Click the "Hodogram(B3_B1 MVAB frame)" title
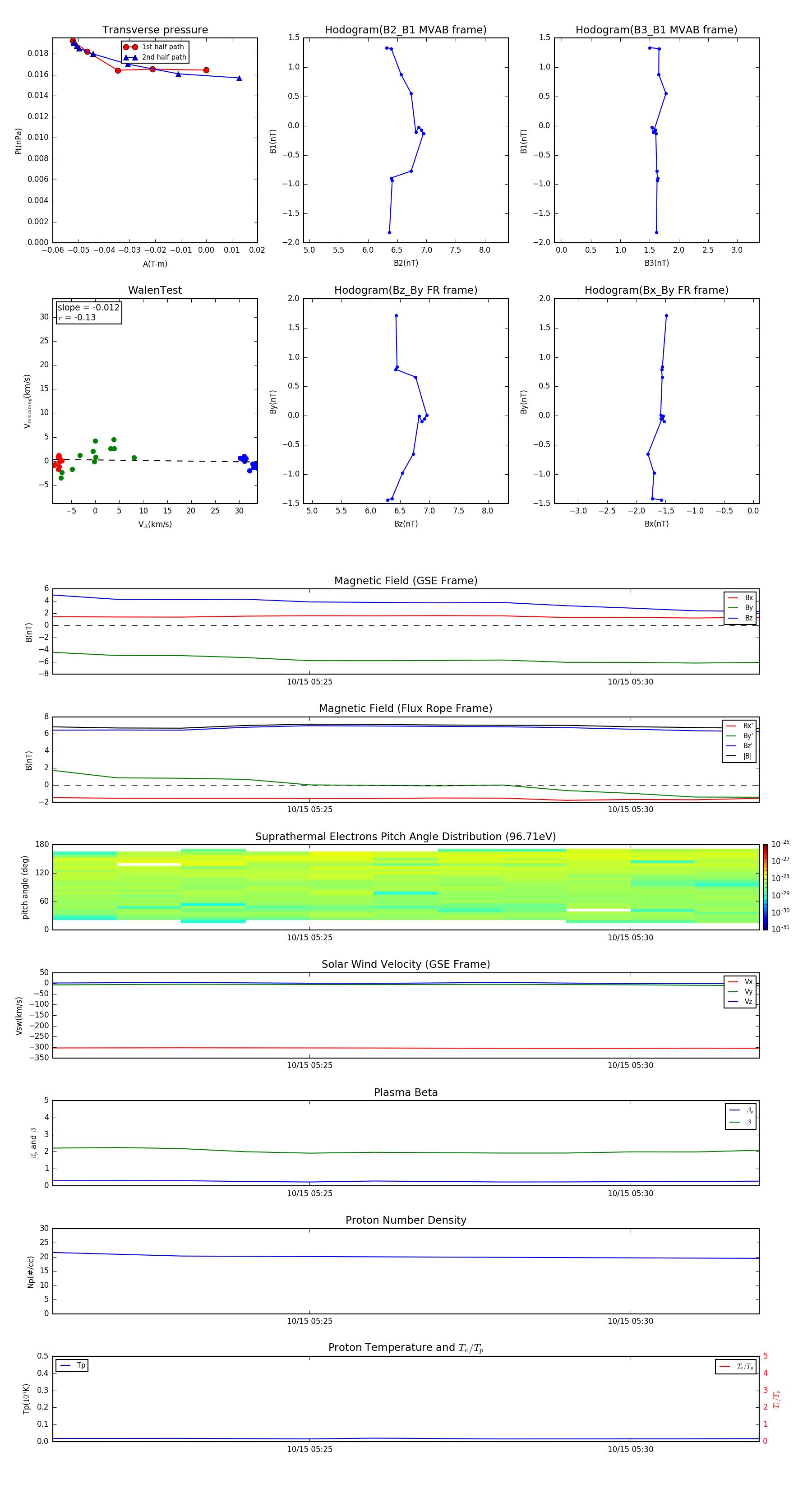The width and height of the screenshot is (812, 1489). tap(656, 30)
